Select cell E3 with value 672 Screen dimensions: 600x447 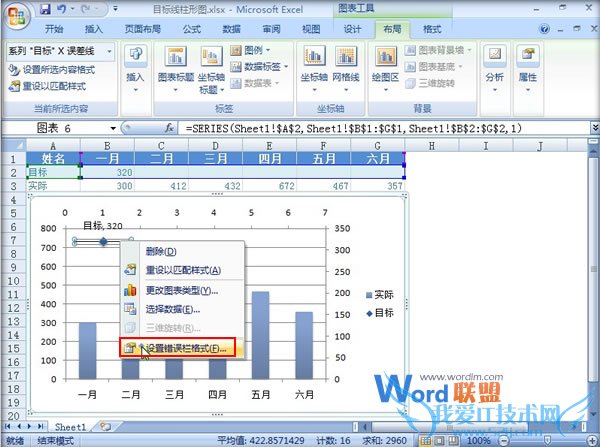point(269,186)
